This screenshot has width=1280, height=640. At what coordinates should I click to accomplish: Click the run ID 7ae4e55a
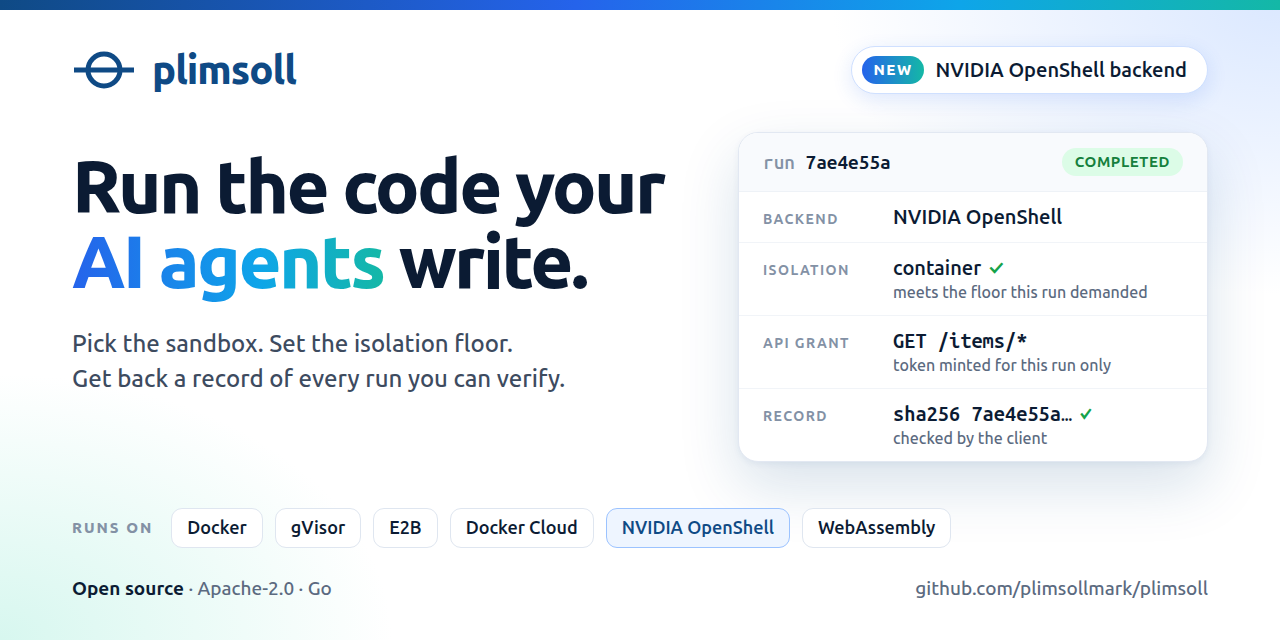pyautogui.click(x=848, y=163)
